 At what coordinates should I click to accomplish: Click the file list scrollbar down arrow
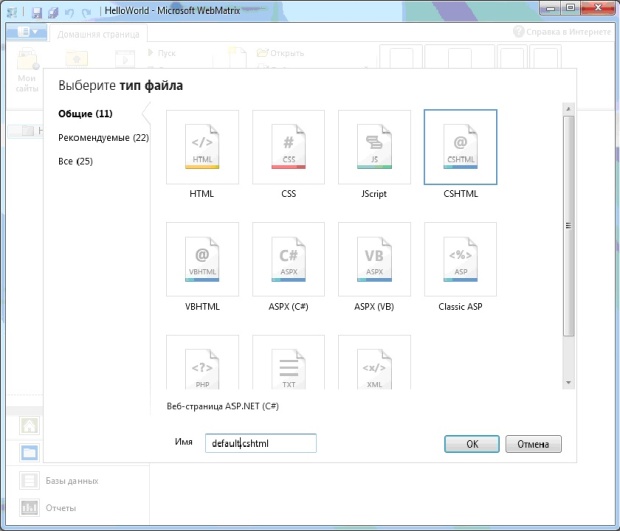[x=568, y=383]
